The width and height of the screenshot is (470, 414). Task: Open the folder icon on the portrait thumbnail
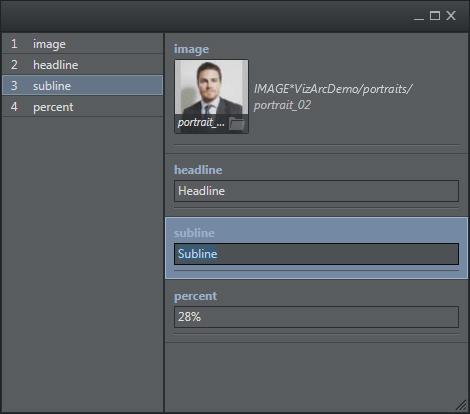pyautogui.click(x=237, y=124)
